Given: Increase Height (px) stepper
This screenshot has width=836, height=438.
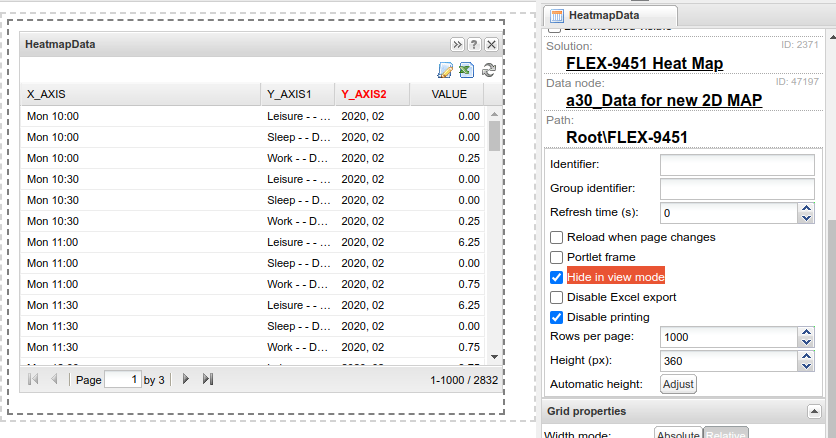Looking at the screenshot, I should [806, 356].
